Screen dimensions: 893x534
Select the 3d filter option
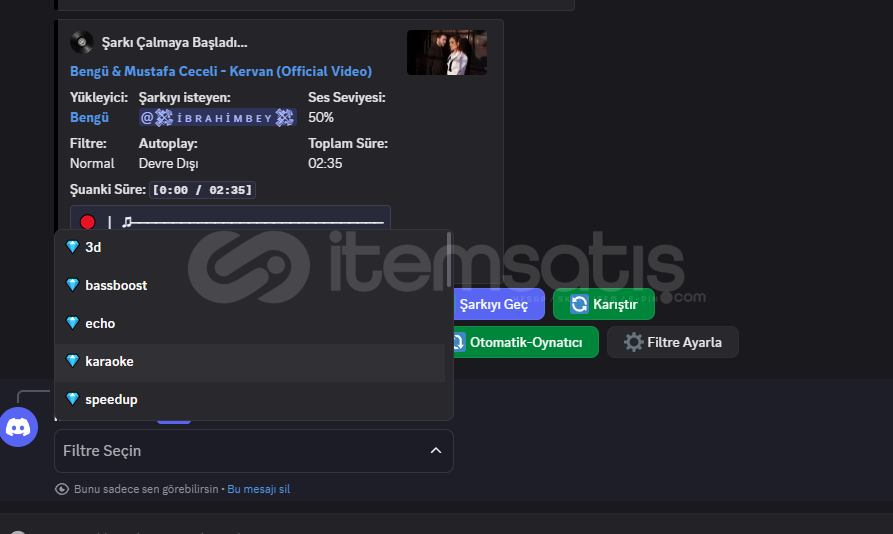tap(249, 247)
